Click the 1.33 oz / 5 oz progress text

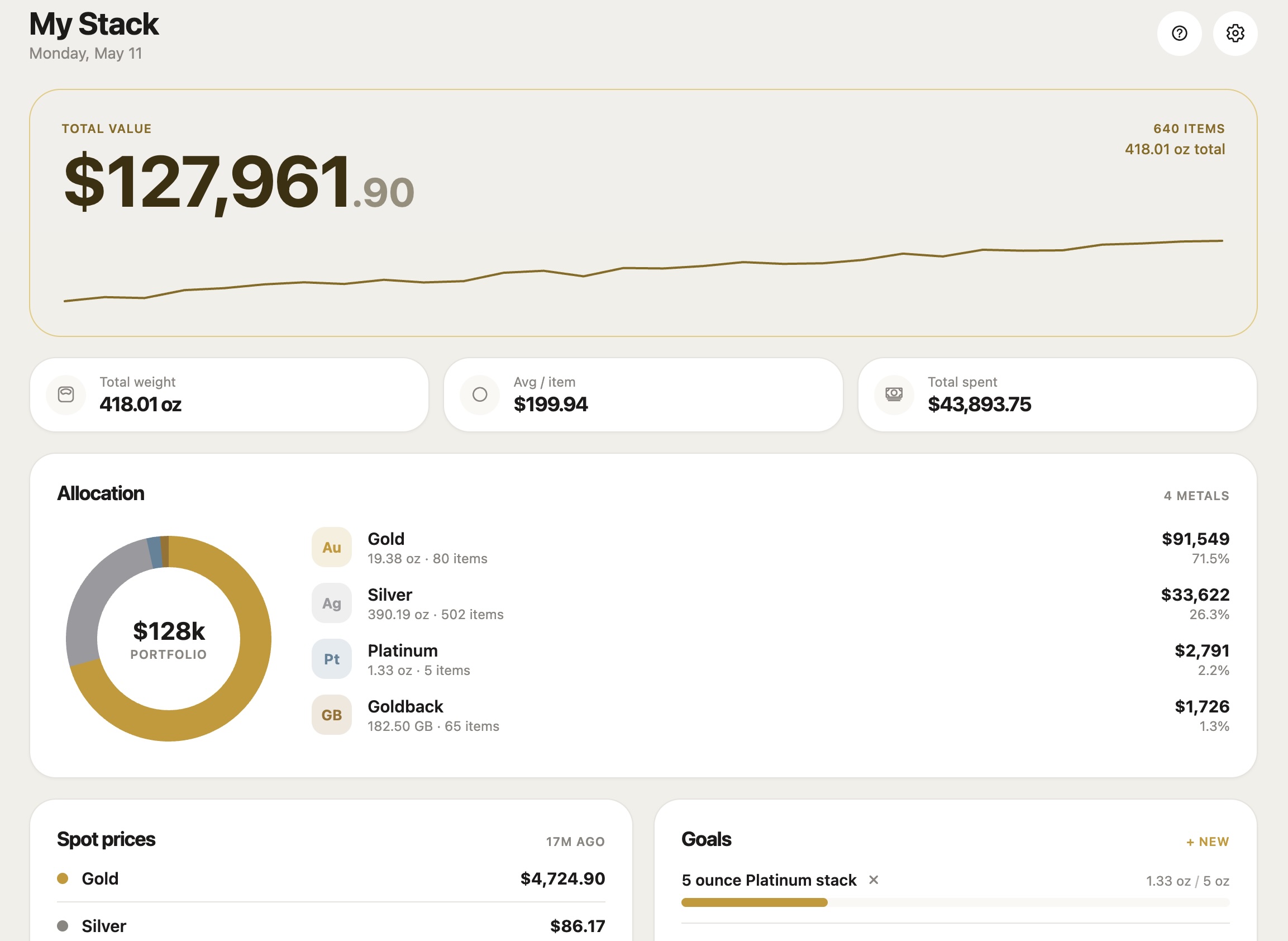point(1187,881)
